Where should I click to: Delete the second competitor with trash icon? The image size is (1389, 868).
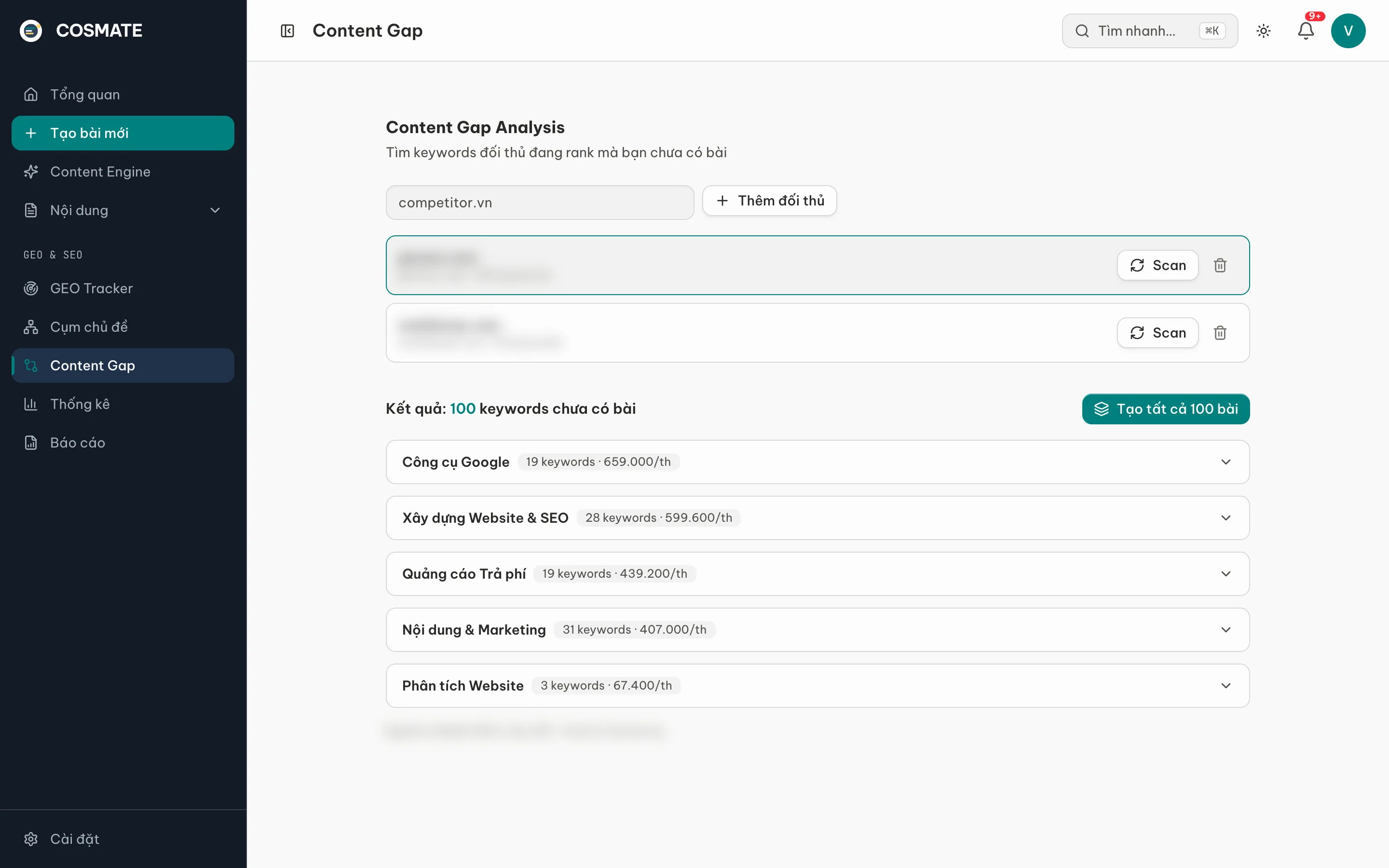[1220, 332]
